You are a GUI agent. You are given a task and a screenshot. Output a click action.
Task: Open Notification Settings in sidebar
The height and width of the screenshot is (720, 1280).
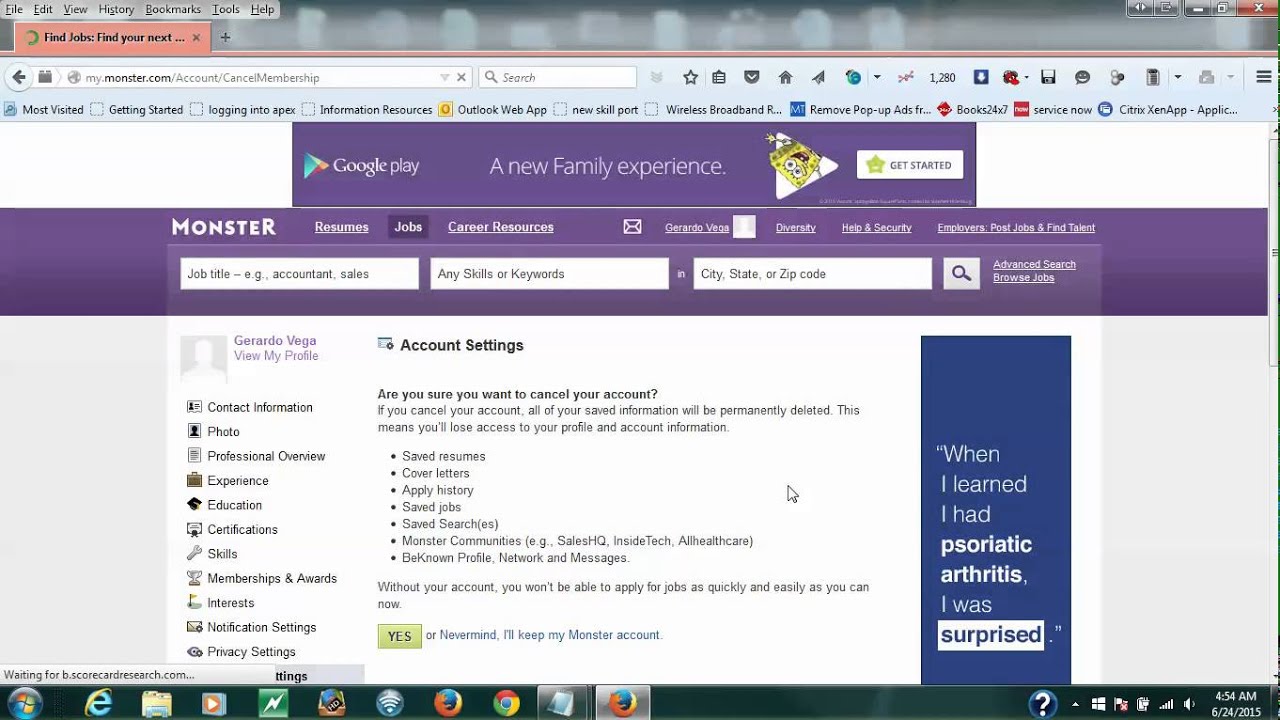click(x=261, y=627)
